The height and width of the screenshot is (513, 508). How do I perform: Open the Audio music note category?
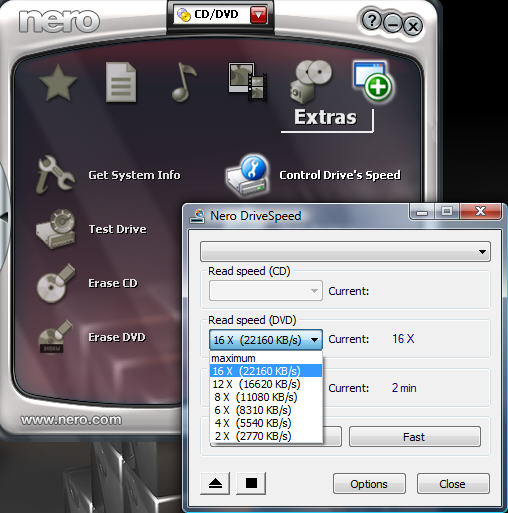click(x=184, y=82)
